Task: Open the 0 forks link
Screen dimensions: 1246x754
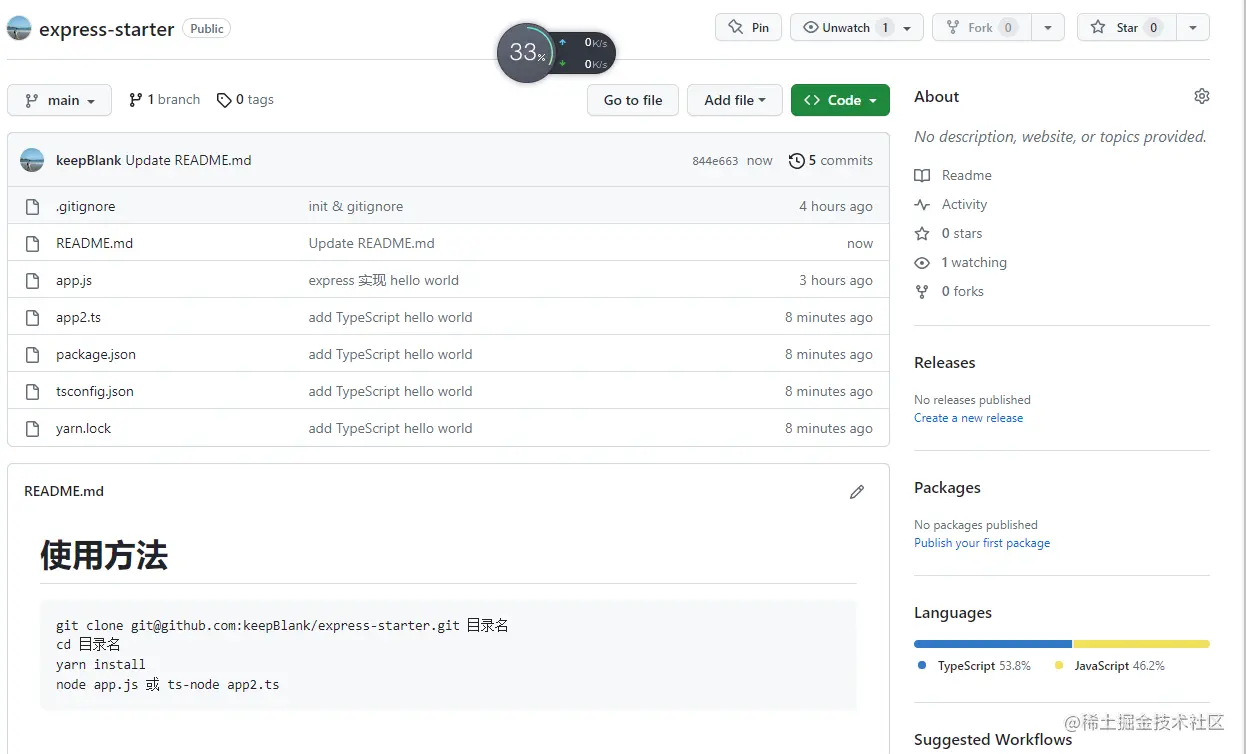Action: (x=963, y=291)
